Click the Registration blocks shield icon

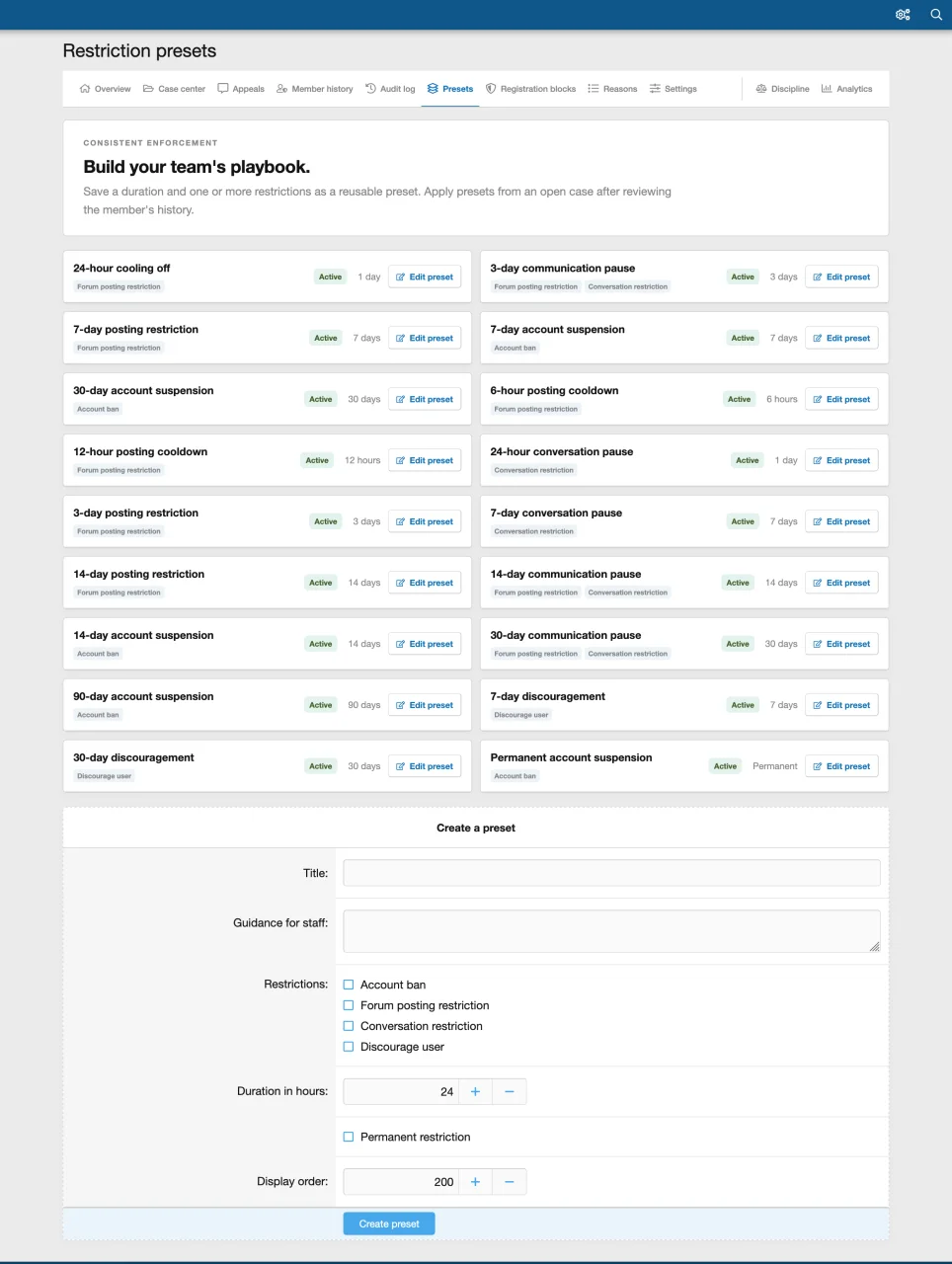tap(491, 89)
